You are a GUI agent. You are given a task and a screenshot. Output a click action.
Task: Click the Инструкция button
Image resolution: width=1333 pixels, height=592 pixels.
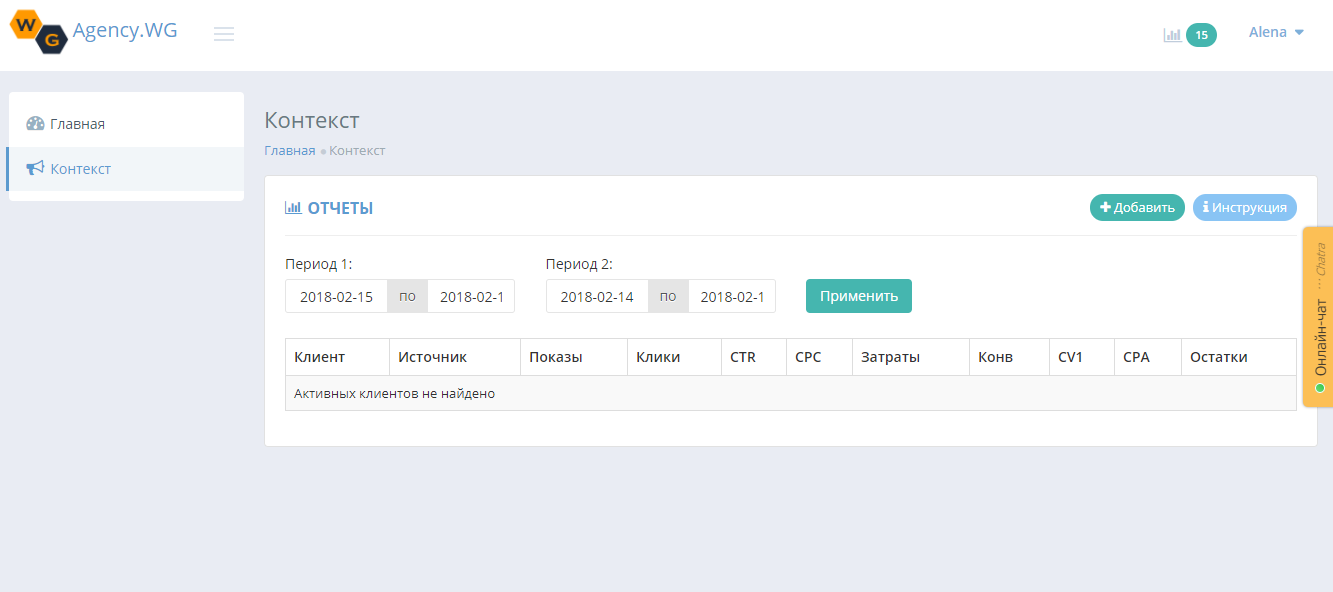(x=1244, y=207)
